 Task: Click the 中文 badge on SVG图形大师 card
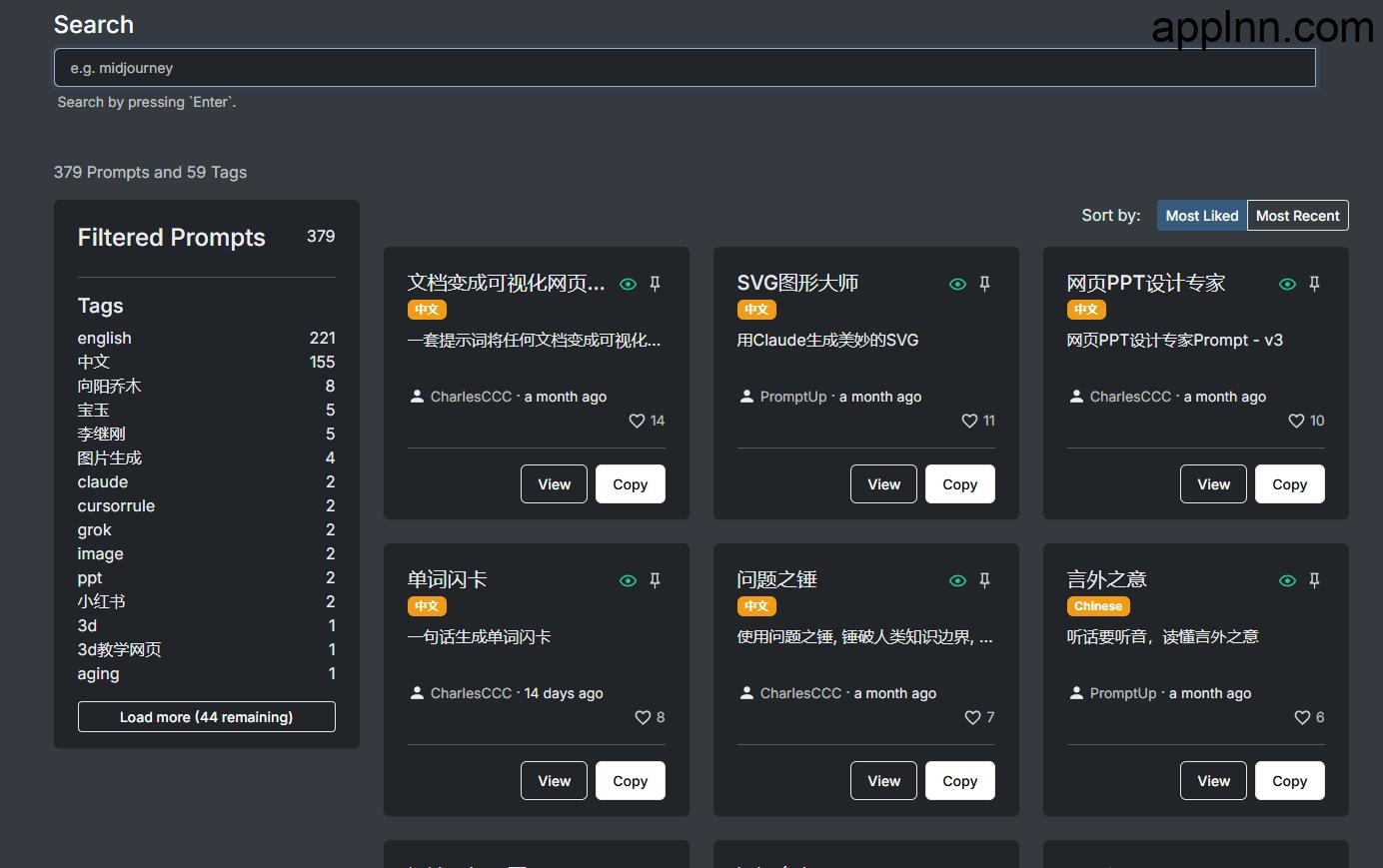coord(756,310)
